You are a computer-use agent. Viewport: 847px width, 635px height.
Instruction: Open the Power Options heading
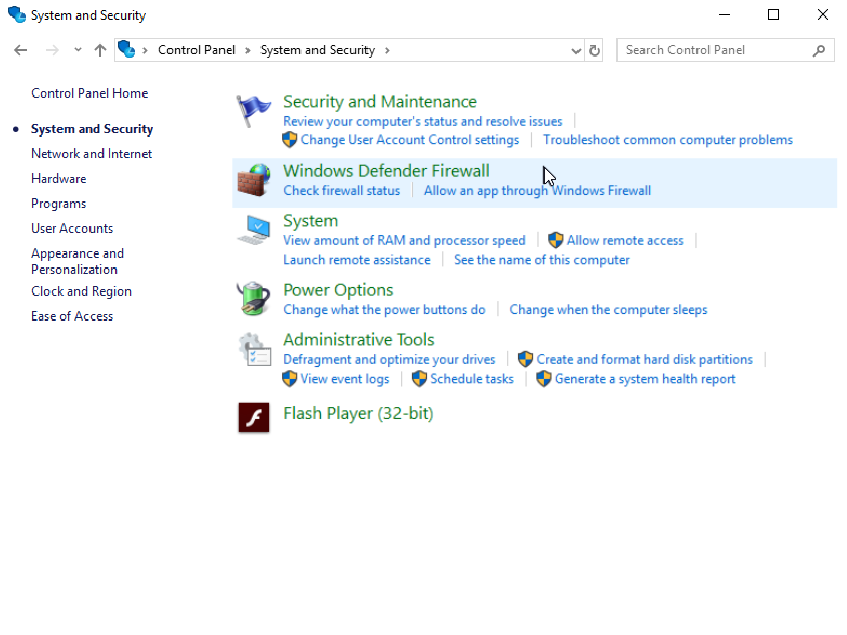pyautogui.click(x=338, y=290)
